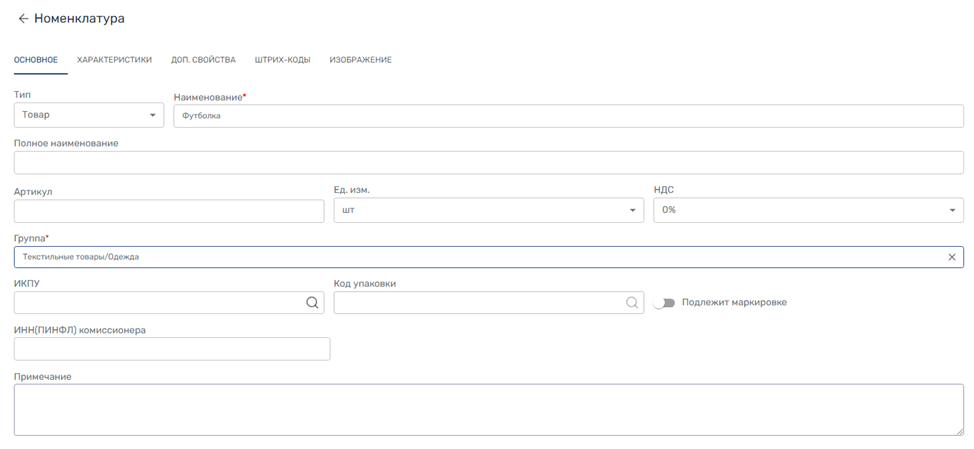This screenshot has width=974, height=449.
Task: Go to the Штрих-коды tab
Action: coord(283,60)
